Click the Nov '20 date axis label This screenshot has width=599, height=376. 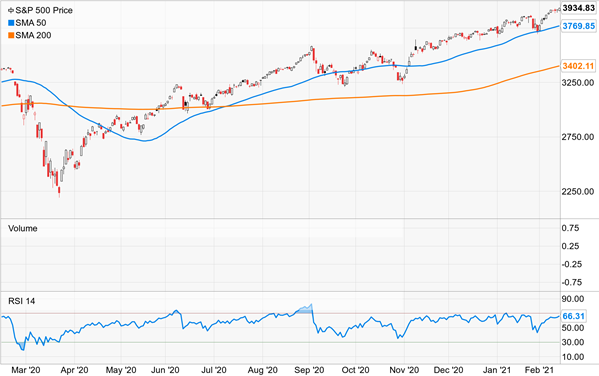404,370
